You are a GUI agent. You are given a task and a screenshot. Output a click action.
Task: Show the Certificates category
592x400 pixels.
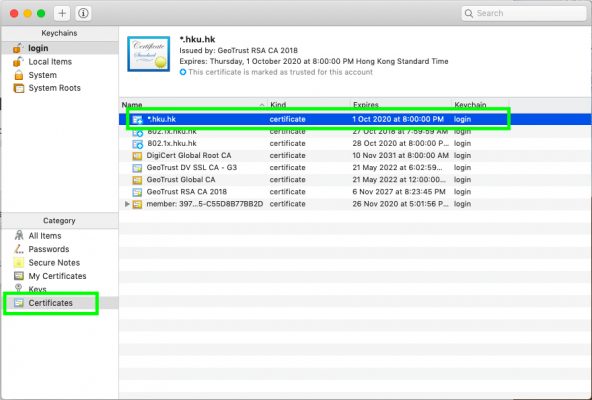(x=59, y=303)
